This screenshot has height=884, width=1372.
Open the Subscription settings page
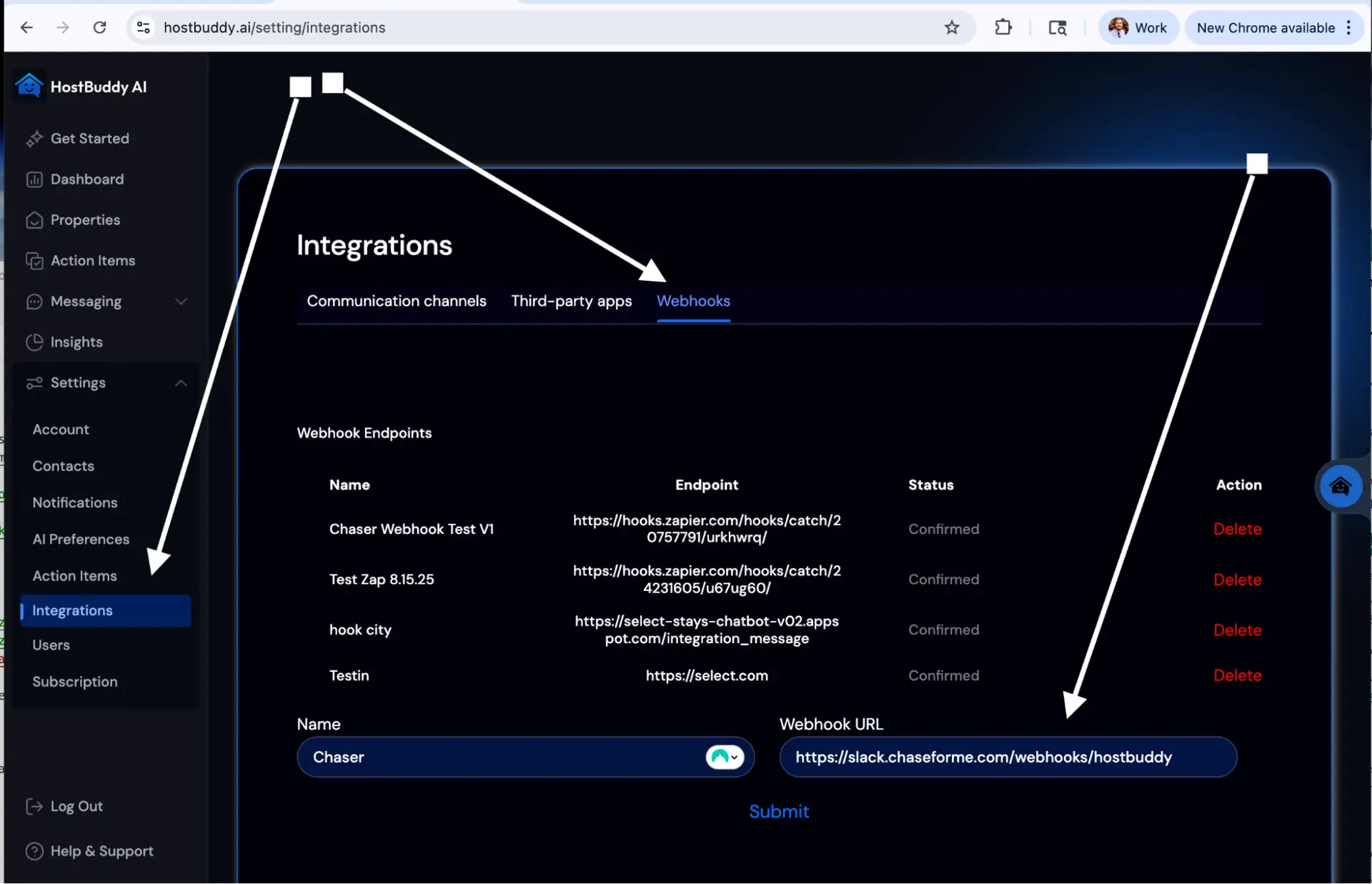point(75,681)
